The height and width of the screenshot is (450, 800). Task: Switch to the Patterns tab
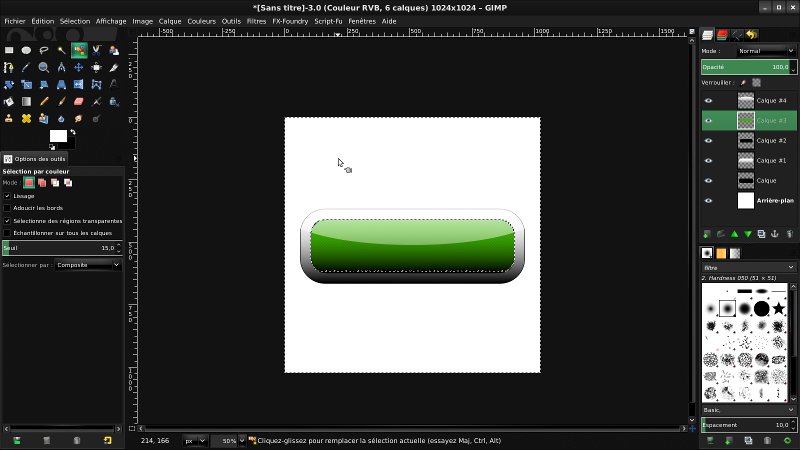721,253
